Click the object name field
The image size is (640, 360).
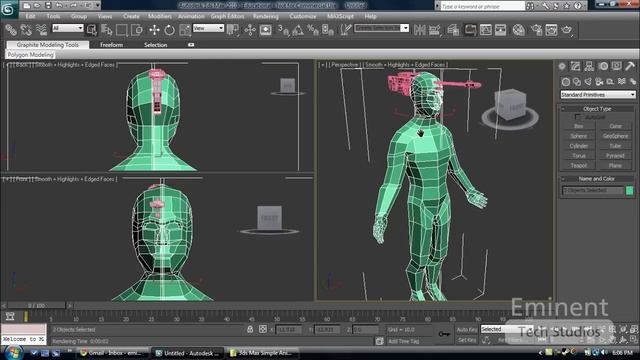pos(593,190)
